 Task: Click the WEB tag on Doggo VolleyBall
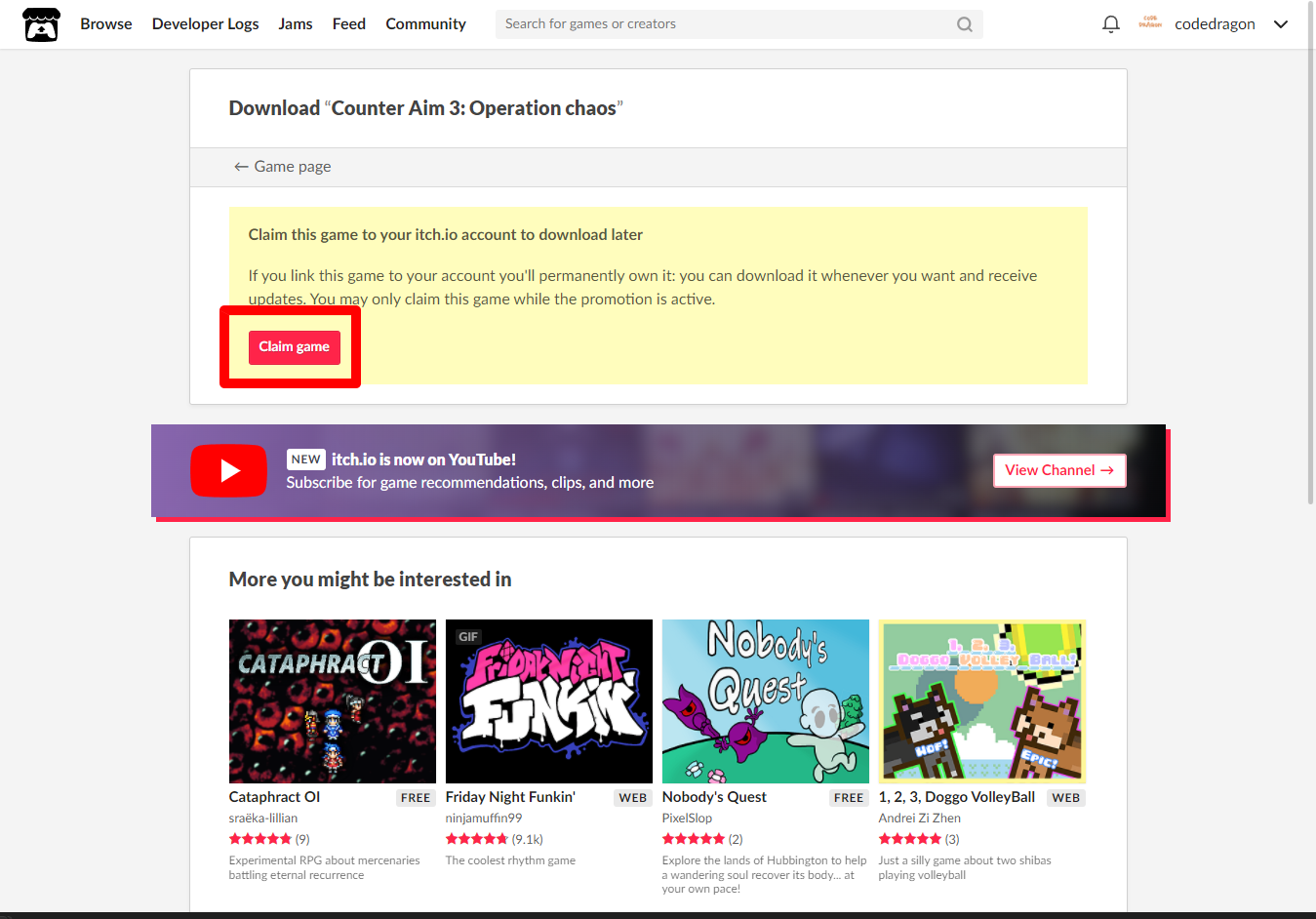[x=1066, y=798]
